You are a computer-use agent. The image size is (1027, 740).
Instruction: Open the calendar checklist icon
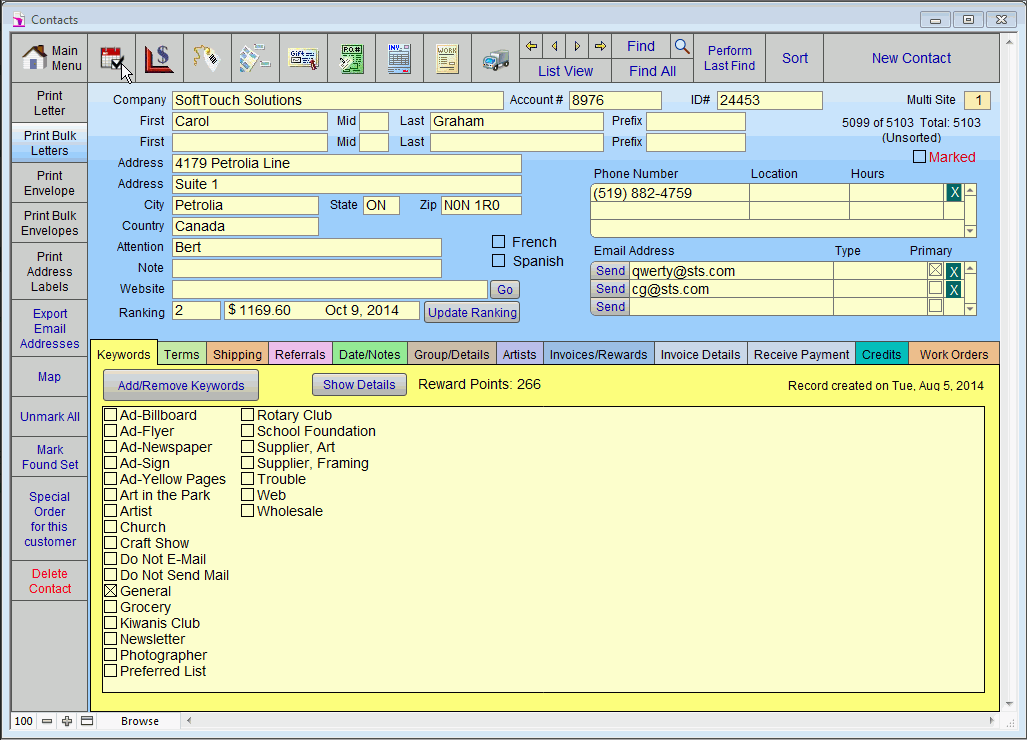pyautogui.click(x=112, y=59)
